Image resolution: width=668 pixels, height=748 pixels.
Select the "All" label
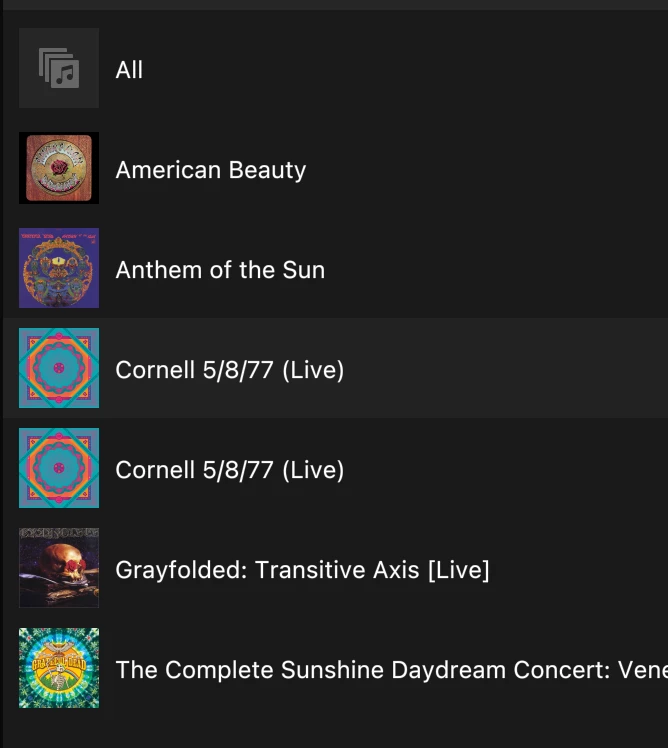coord(129,70)
